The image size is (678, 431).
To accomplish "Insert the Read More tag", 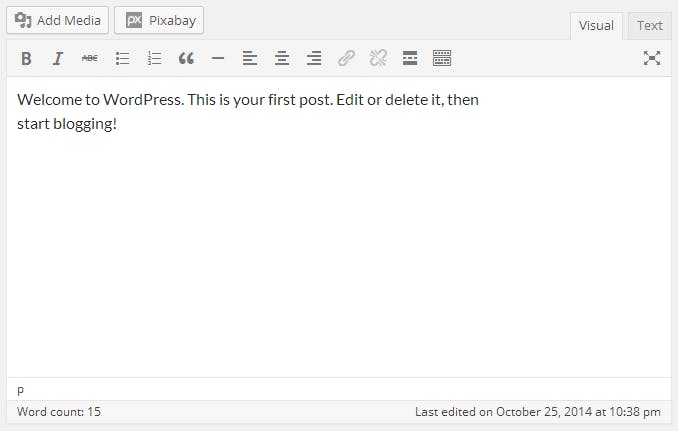I will 410,58.
